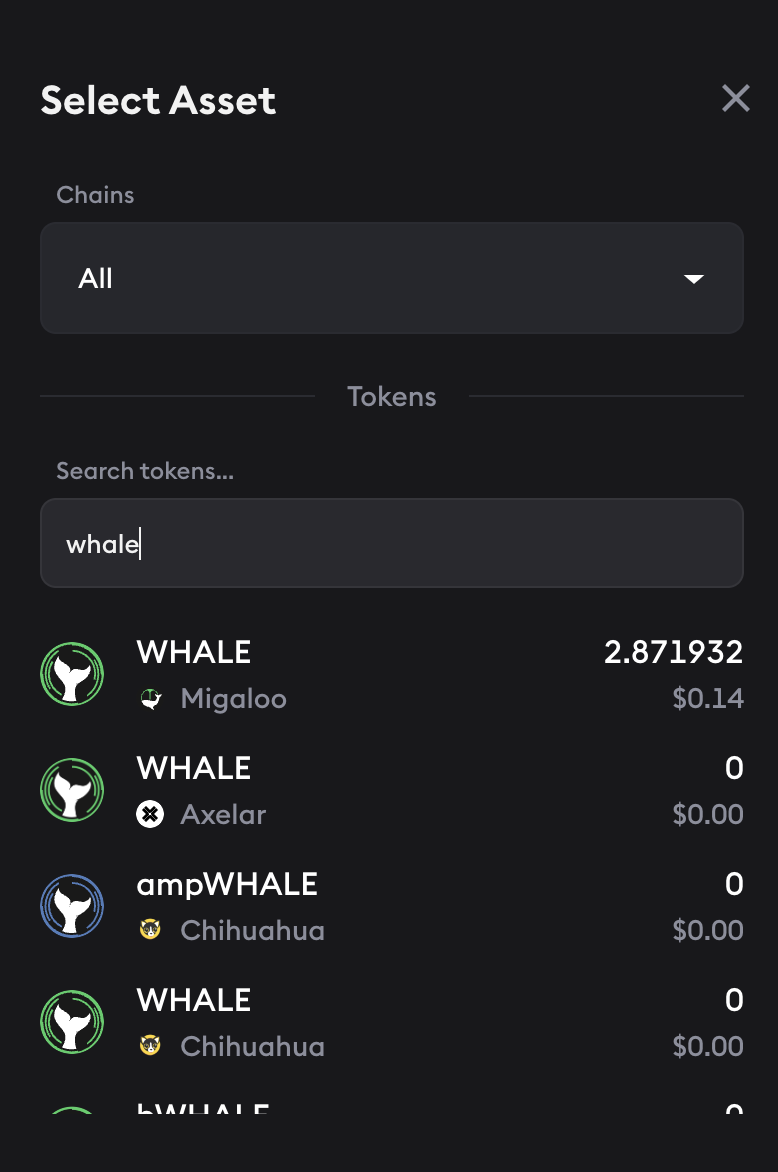Choose the ampWHALE token name
The image size is (778, 1172).
[x=227, y=884]
